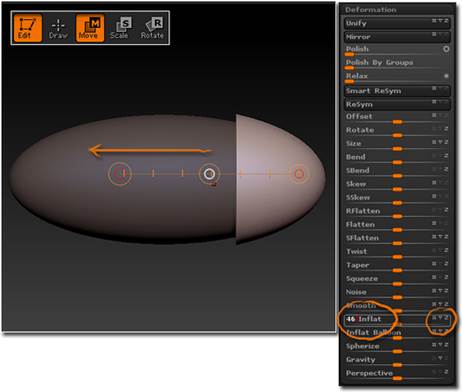Click the Smart ReSym button
Screen dimensions: 462x392
point(397,91)
